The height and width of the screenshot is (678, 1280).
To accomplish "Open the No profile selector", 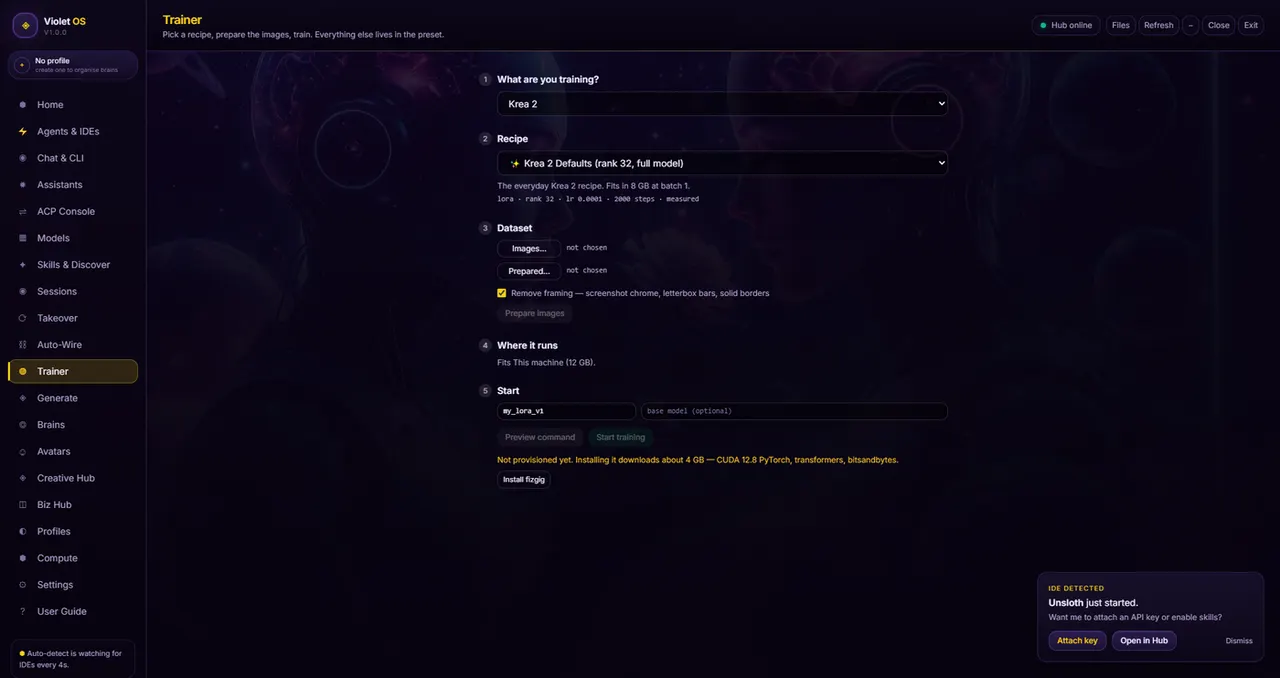I will 73,65.
